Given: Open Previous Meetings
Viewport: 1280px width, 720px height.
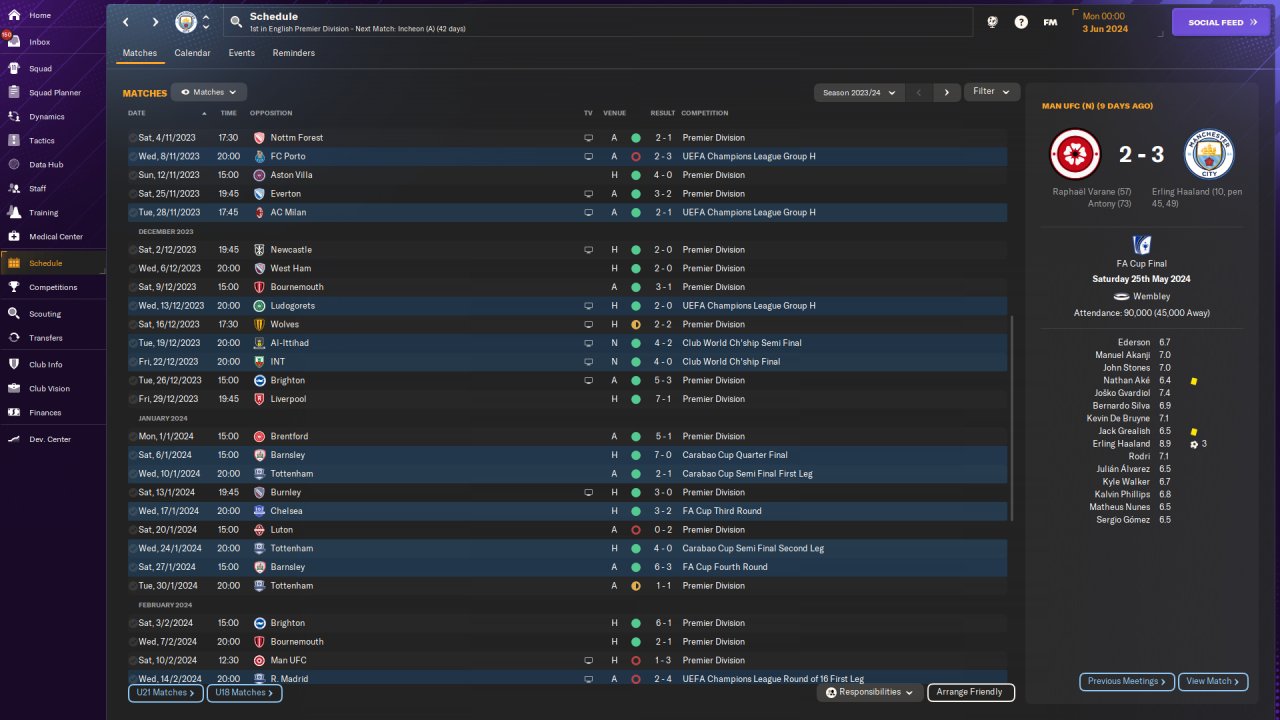Looking at the screenshot, I should click(1127, 681).
